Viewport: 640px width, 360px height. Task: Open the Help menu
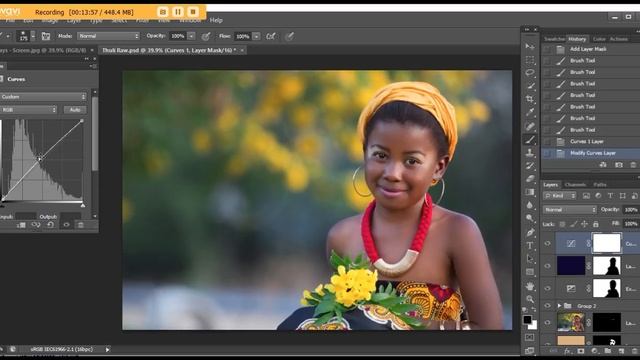click(x=216, y=20)
